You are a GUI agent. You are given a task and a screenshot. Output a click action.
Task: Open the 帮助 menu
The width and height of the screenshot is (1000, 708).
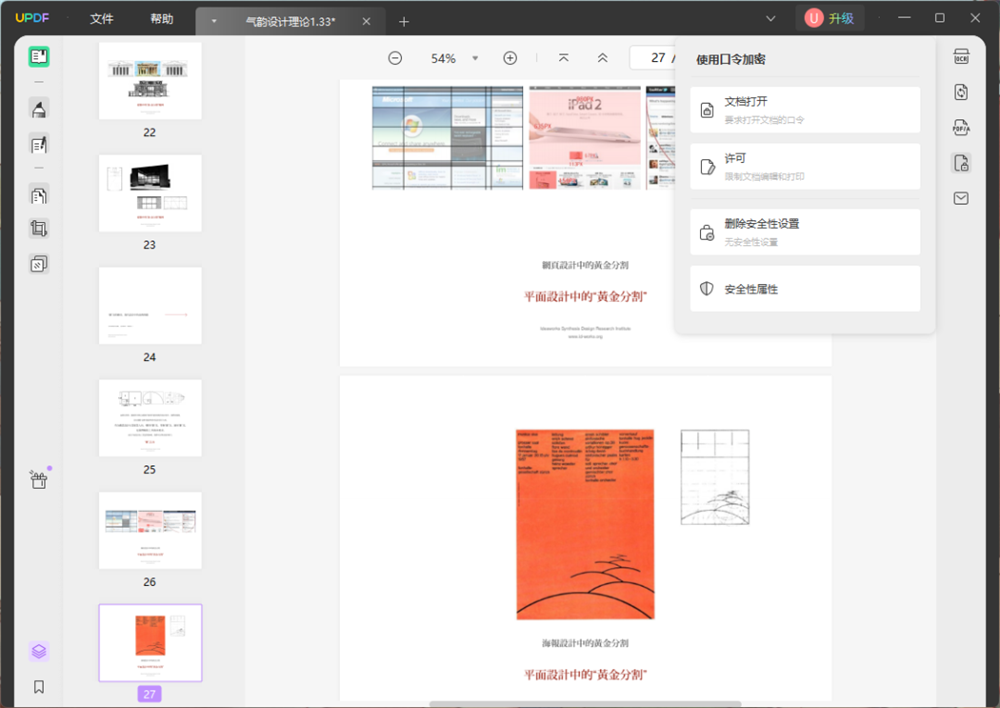tap(161, 19)
